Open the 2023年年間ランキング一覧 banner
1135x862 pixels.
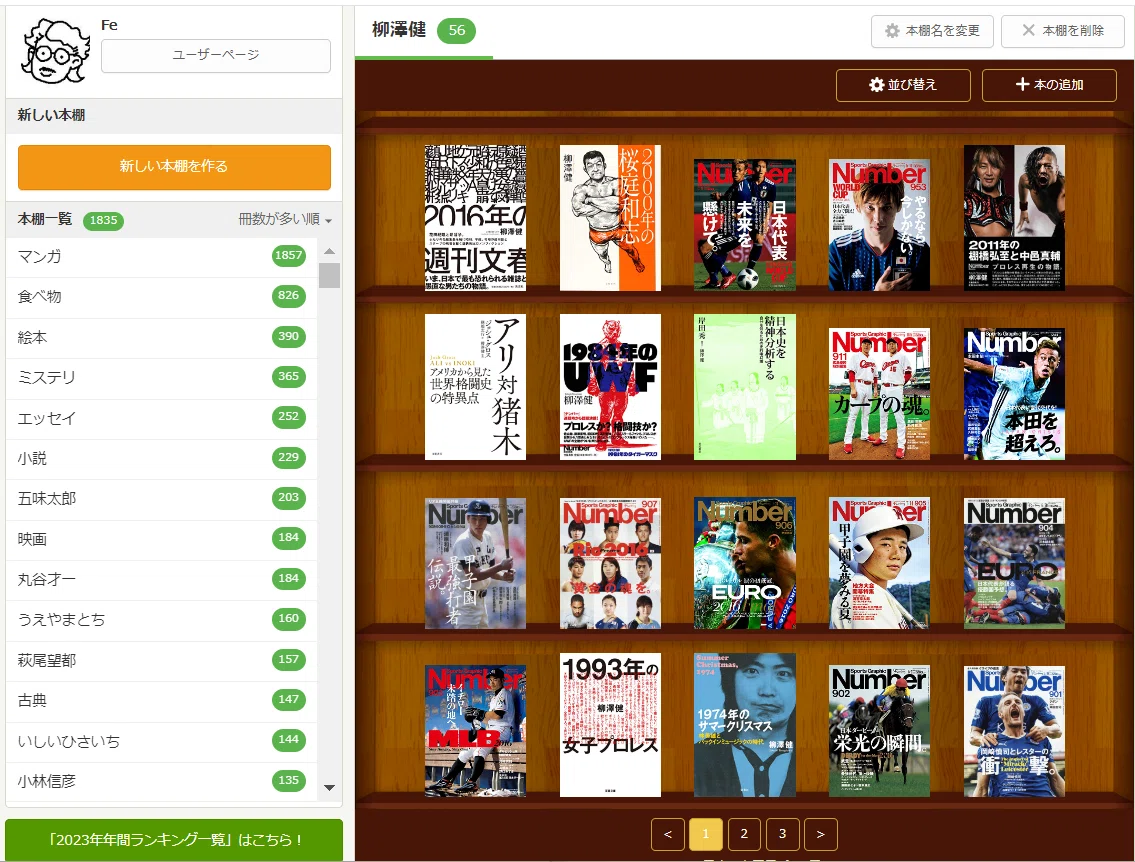pyautogui.click(x=174, y=840)
